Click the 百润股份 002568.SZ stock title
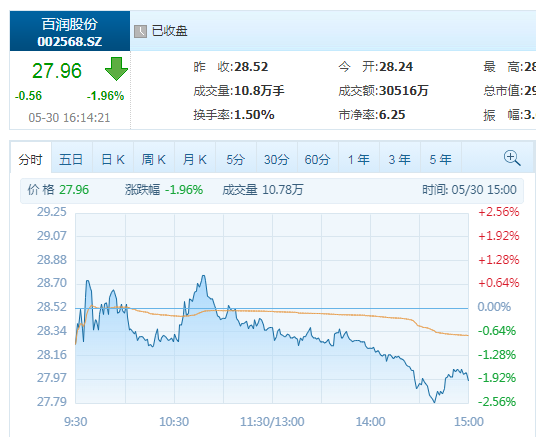This screenshot has height=437, width=536. tap(70, 31)
